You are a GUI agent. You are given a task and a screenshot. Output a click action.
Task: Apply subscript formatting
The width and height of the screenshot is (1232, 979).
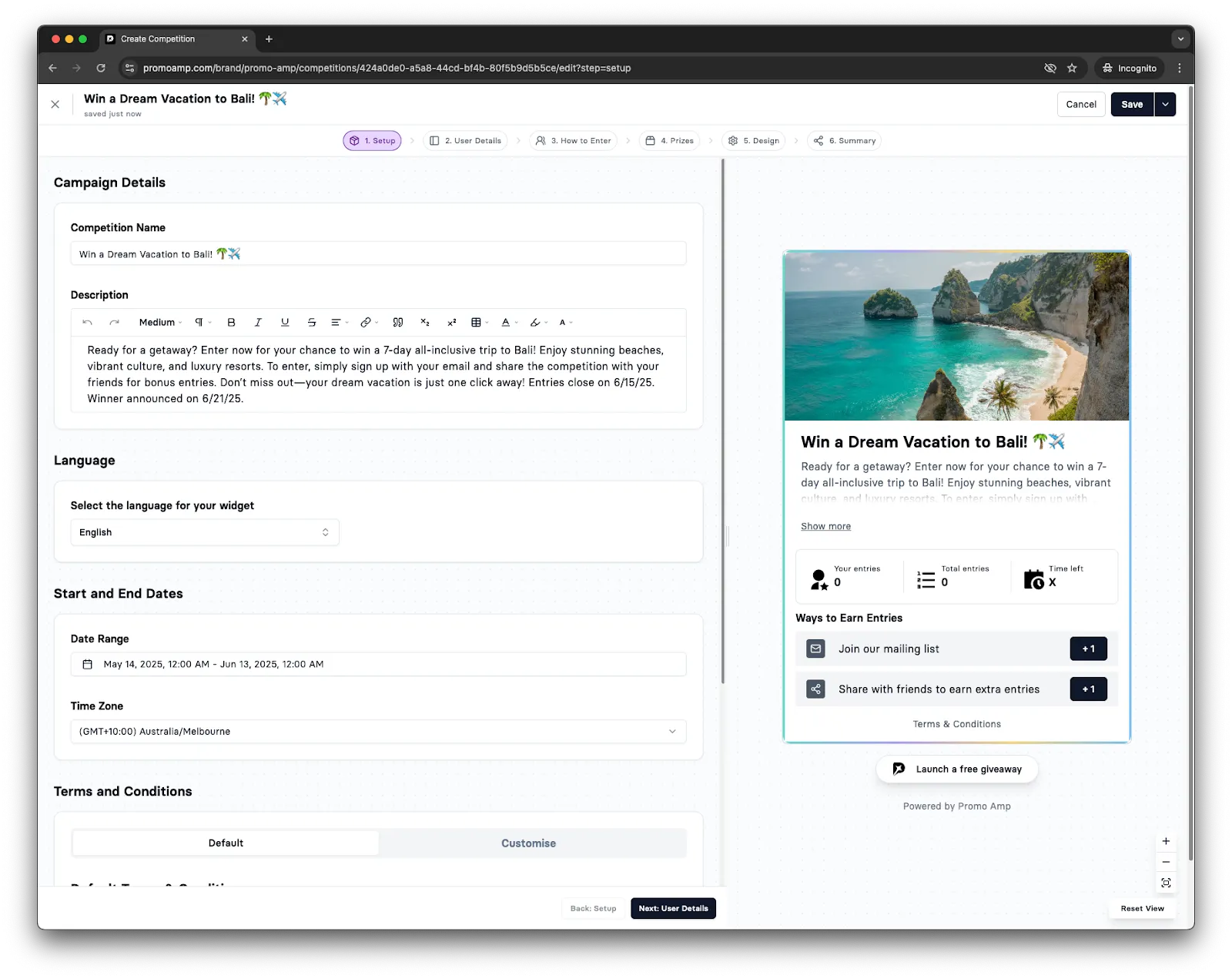425,323
